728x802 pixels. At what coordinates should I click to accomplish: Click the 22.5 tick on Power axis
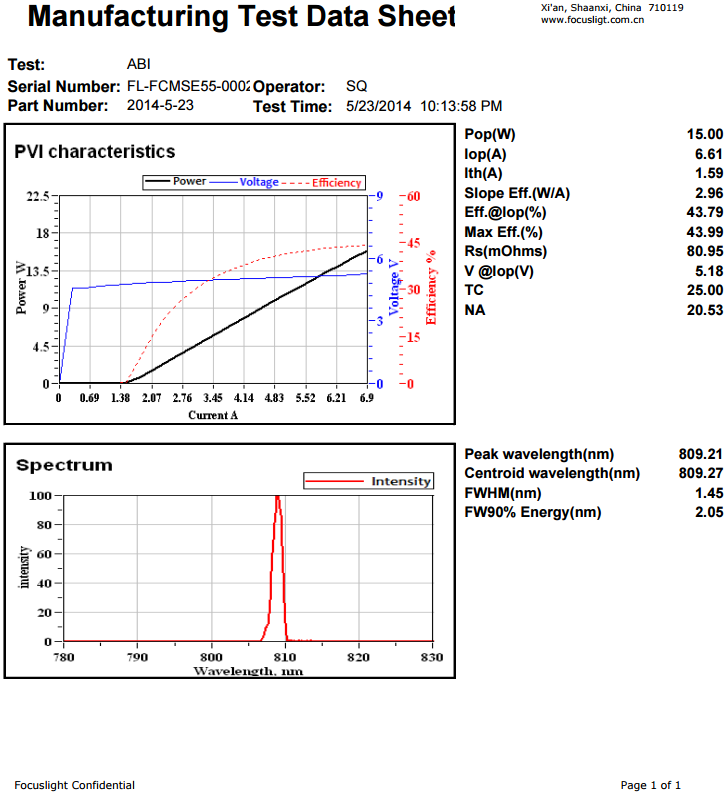click(38, 196)
